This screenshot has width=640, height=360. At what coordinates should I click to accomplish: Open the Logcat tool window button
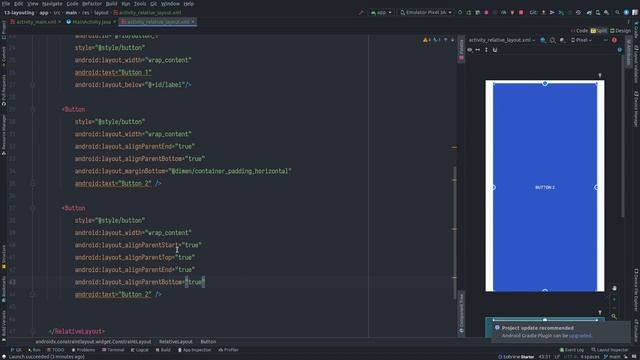pyautogui.click(x=140, y=350)
